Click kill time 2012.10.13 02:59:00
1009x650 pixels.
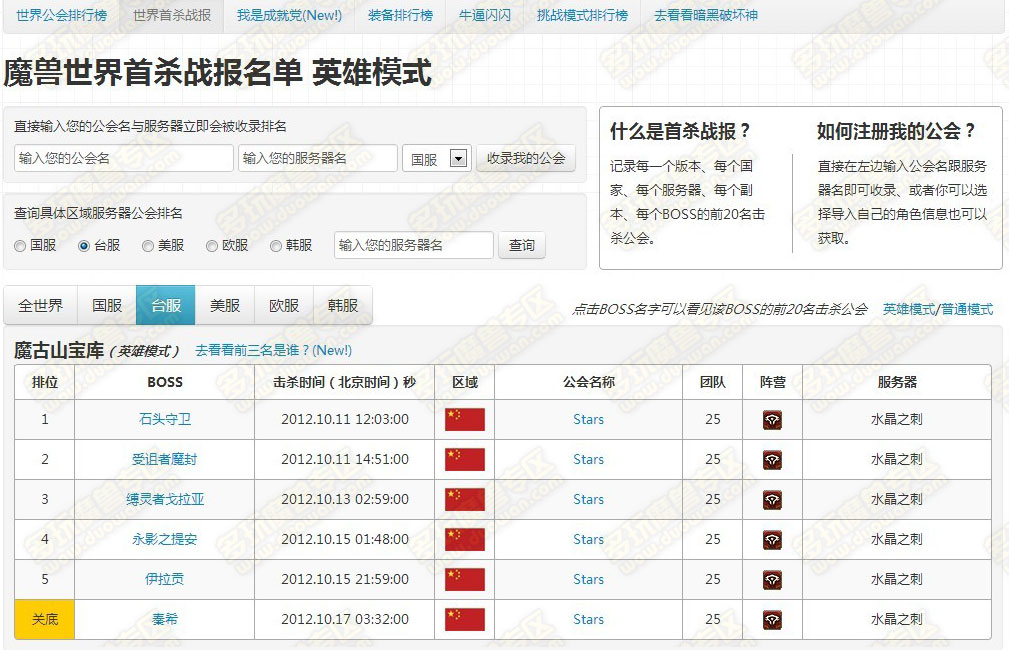pos(345,499)
